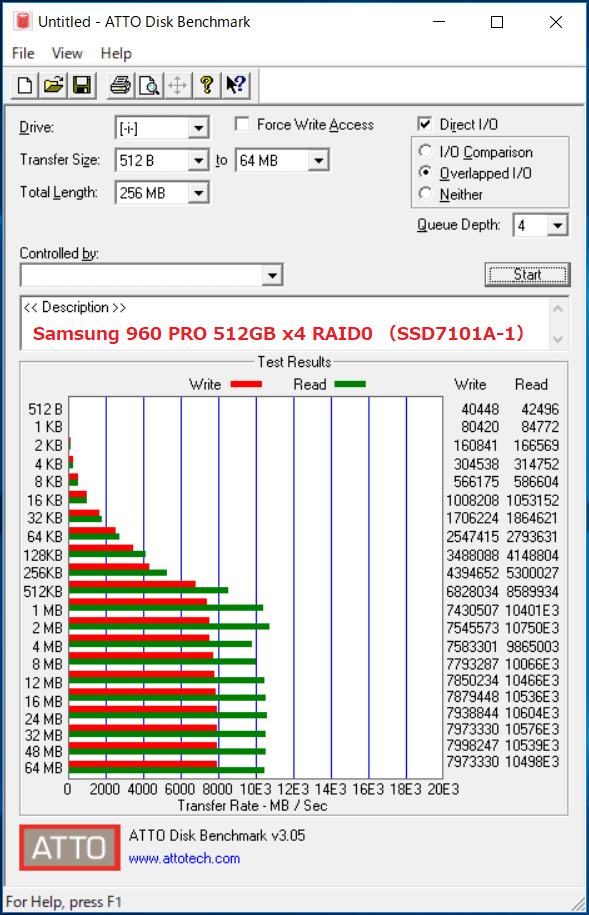Click the read value 42496

540,410
